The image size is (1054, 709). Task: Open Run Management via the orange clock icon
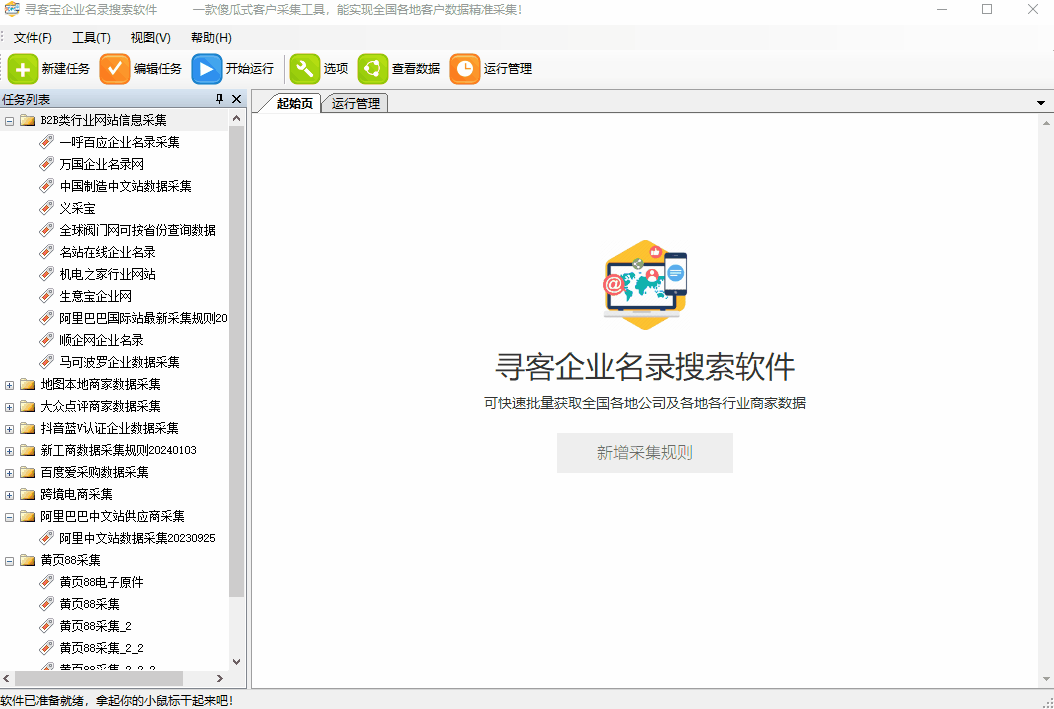pyautogui.click(x=465, y=69)
